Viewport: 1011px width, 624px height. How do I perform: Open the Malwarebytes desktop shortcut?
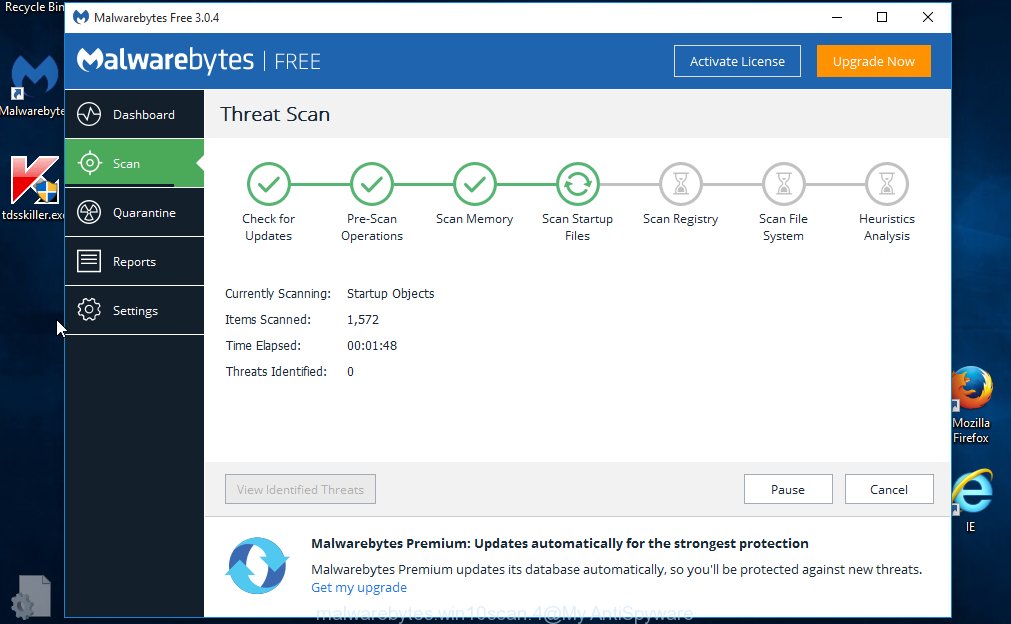point(33,86)
